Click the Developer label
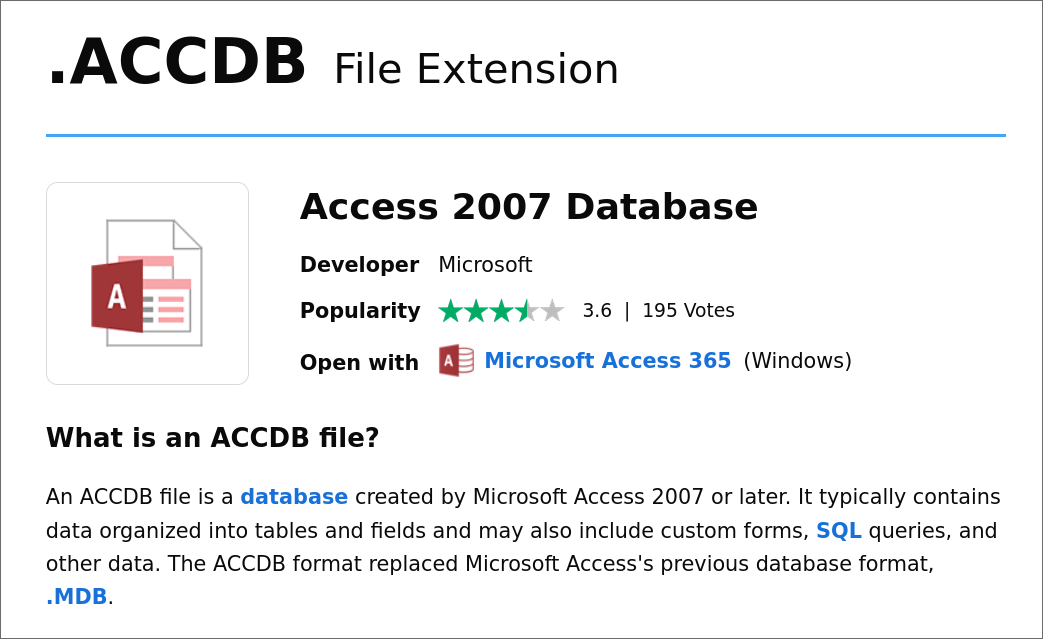The height and width of the screenshot is (639, 1043). tap(359, 265)
